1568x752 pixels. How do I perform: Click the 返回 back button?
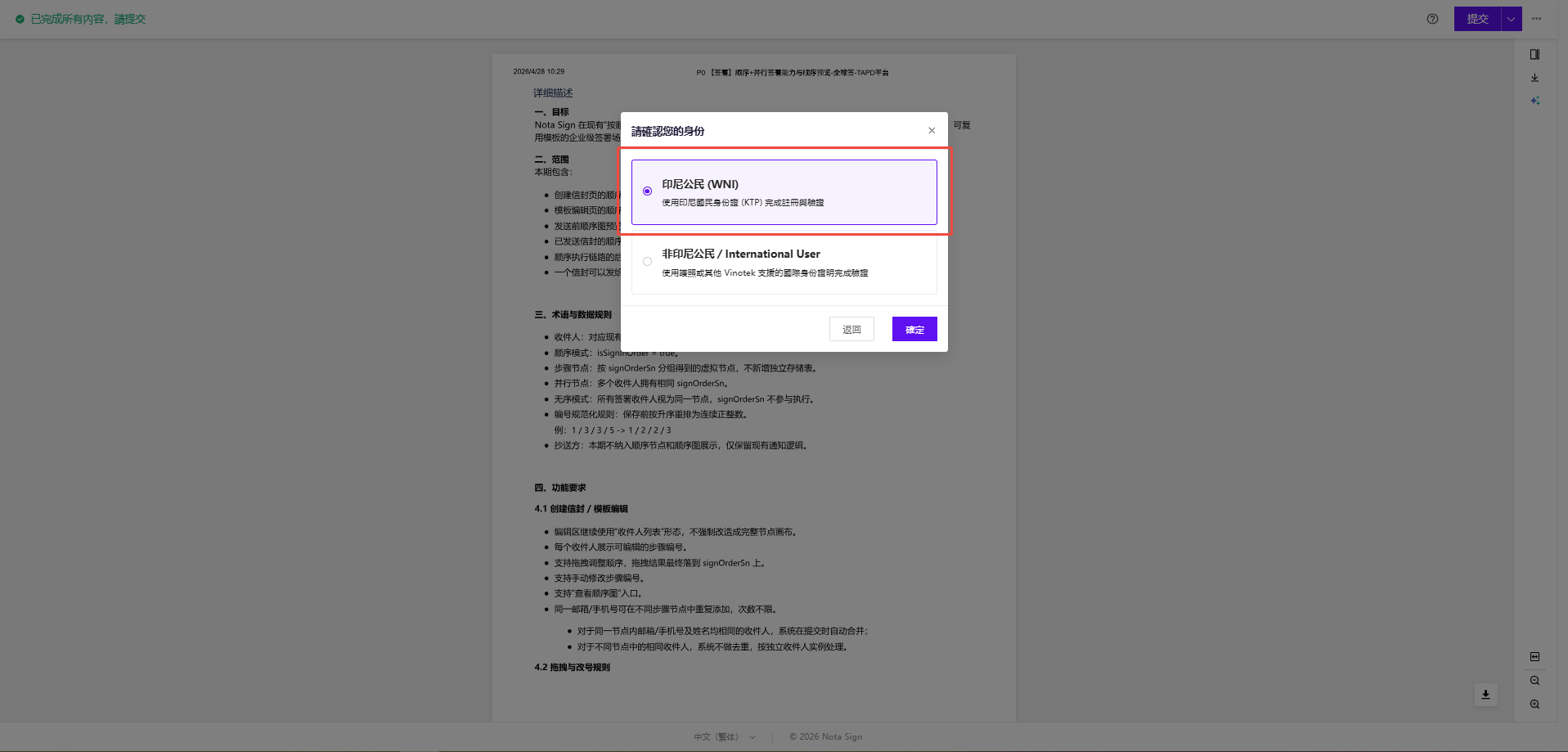(x=851, y=329)
